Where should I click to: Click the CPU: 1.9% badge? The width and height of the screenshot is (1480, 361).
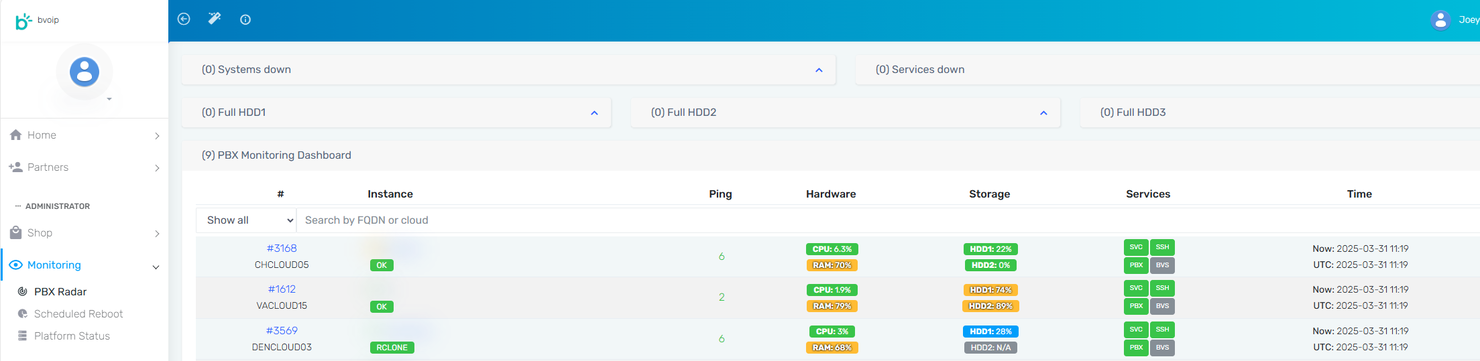pyautogui.click(x=832, y=290)
